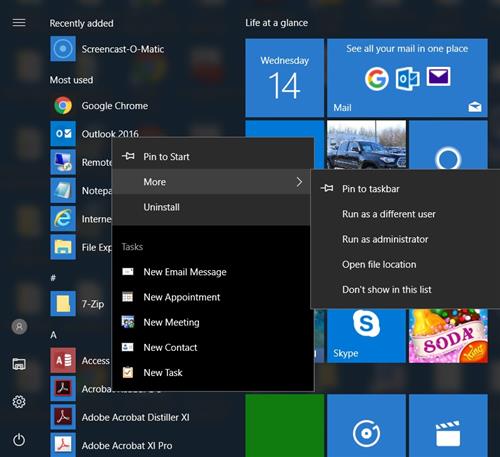Select New Contact task
500x457 pixels.
point(213,347)
